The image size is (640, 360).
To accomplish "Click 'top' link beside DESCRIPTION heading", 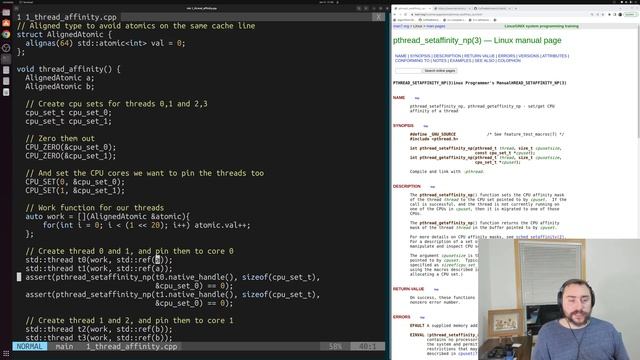I will click(x=433, y=187).
